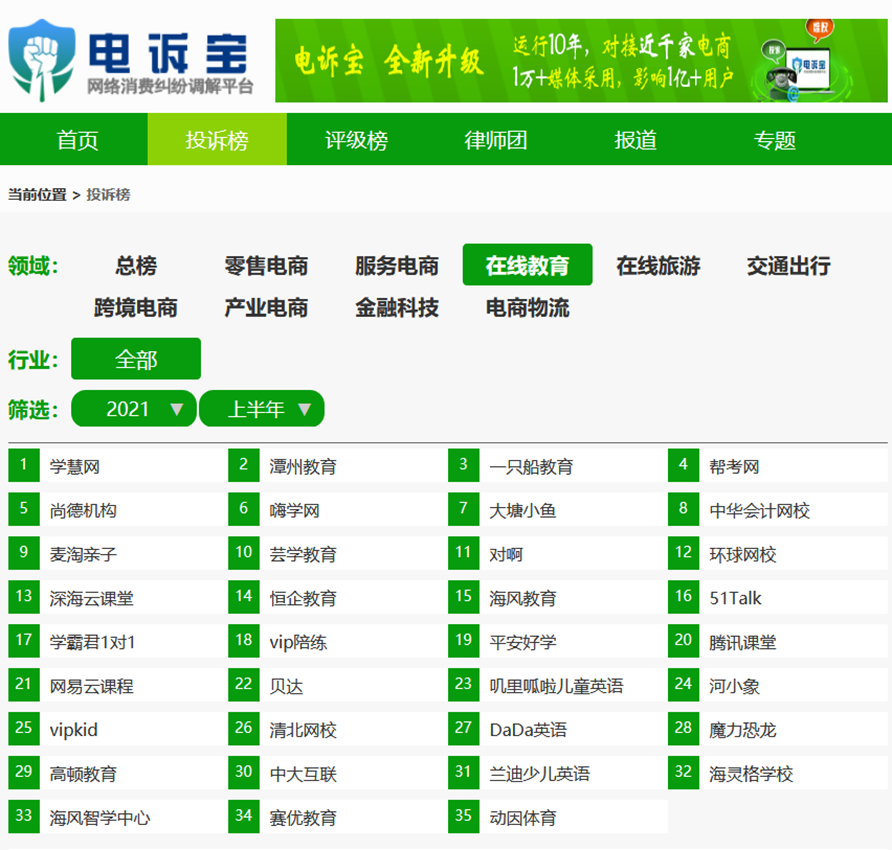Open 专题 navigation item
The image size is (892, 850).
[x=774, y=140]
